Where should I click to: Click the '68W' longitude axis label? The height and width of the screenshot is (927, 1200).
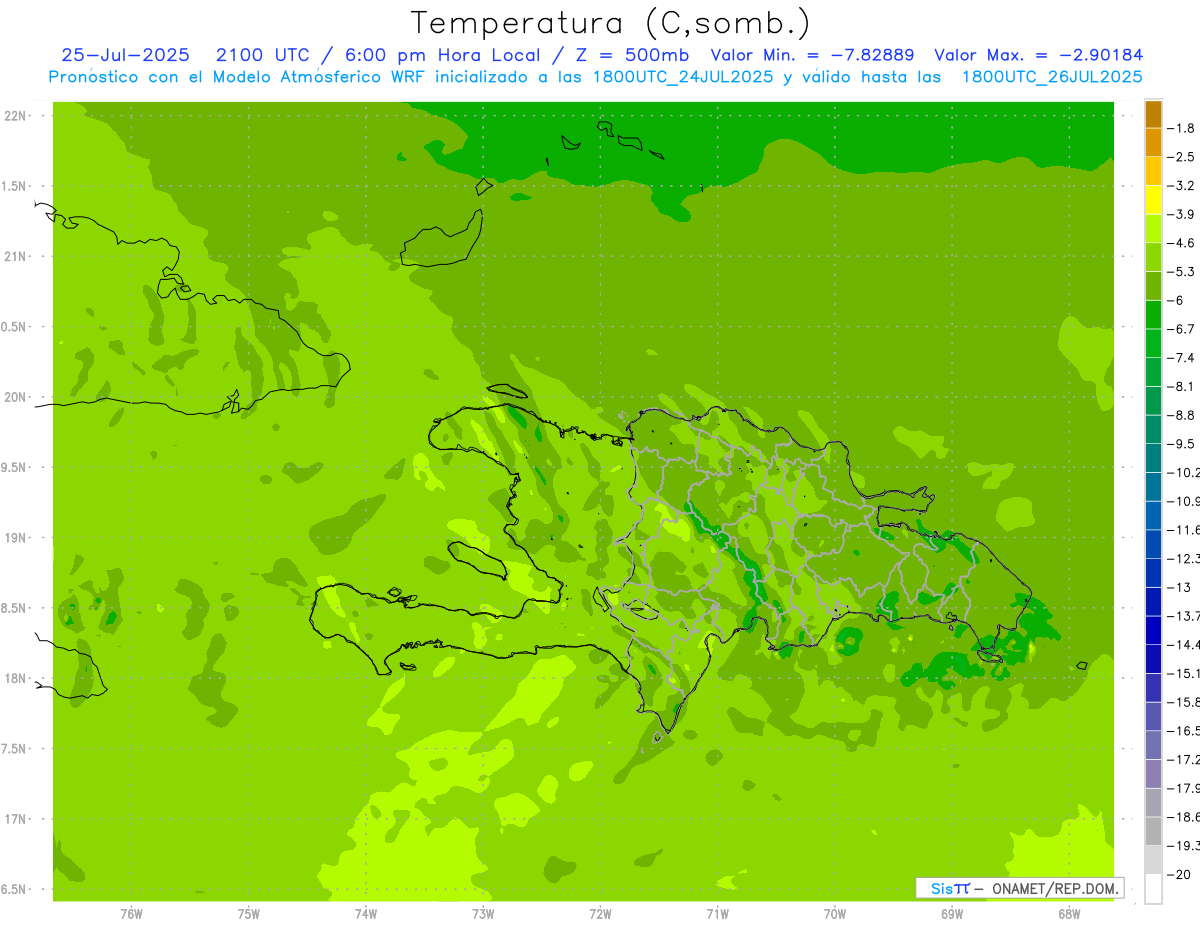pyautogui.click(x=1068, y=914)
